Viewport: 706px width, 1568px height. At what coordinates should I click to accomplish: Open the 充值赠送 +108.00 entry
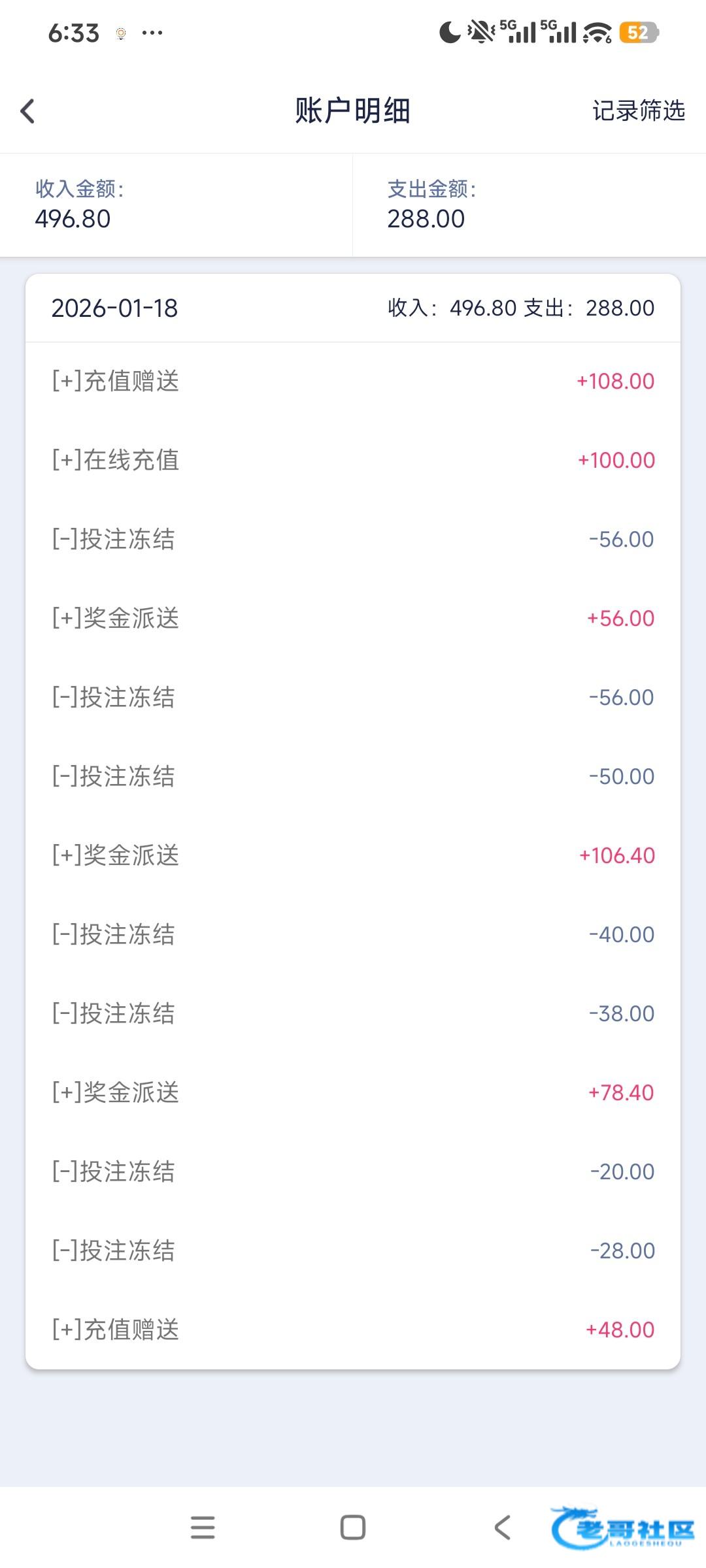pos(353,381)
